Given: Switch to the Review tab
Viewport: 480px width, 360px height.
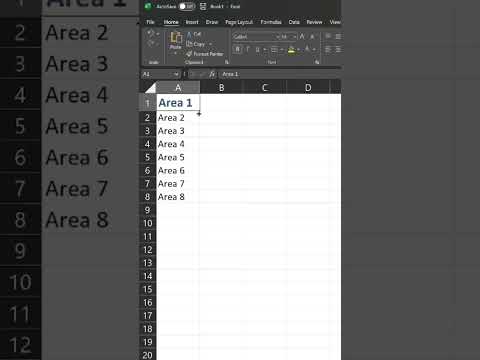Looking at the screenshot, I should click(x=314, y=22).
